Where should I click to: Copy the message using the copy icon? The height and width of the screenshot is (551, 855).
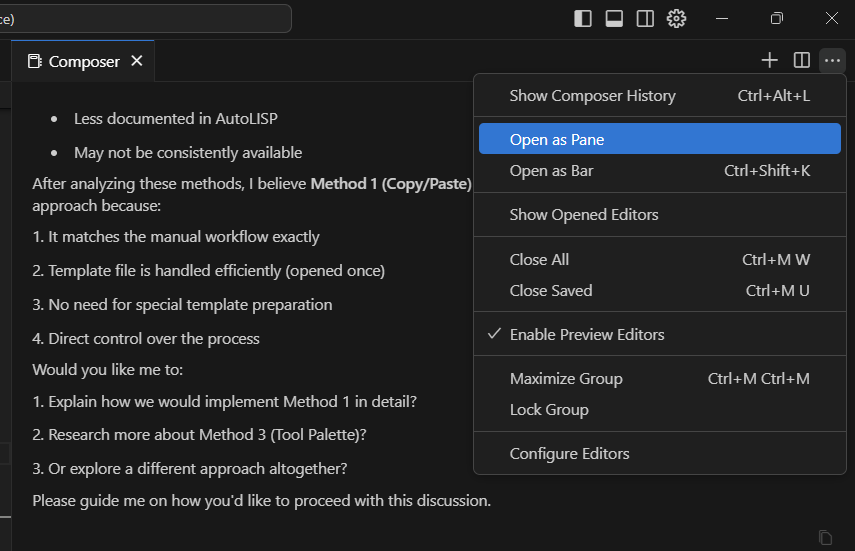coord(825,537)
